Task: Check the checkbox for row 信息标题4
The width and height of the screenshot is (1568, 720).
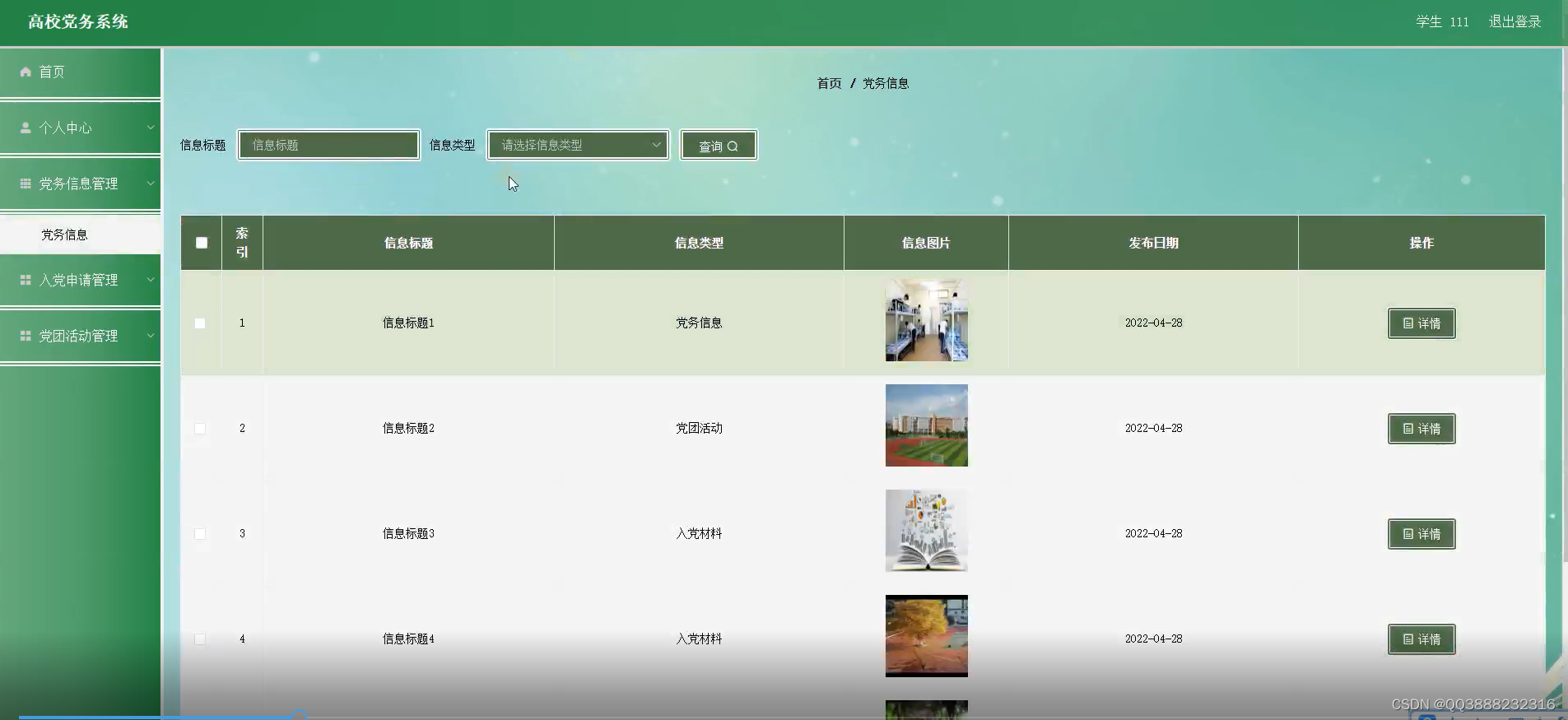Action: click(x=200, y=639)
